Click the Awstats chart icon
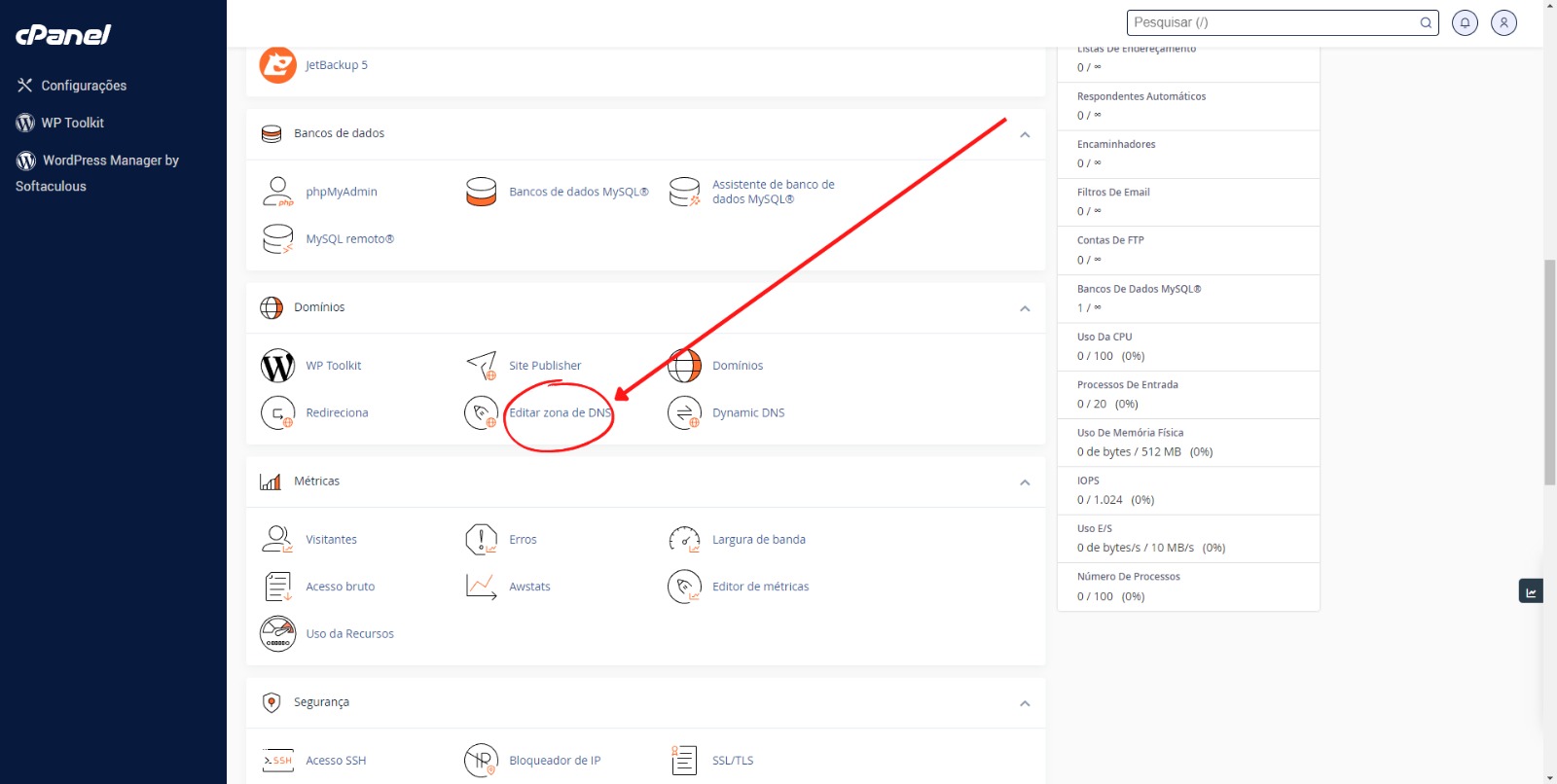 481,587
